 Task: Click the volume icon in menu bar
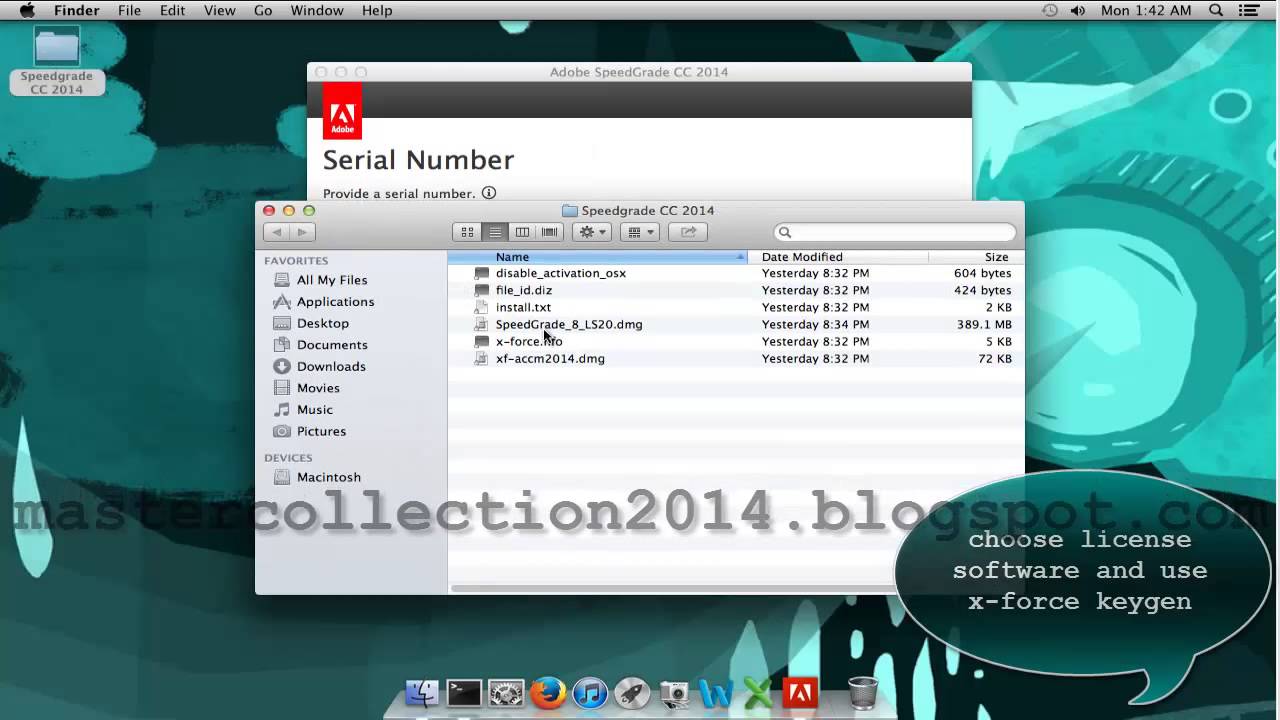coord(1078,10)
